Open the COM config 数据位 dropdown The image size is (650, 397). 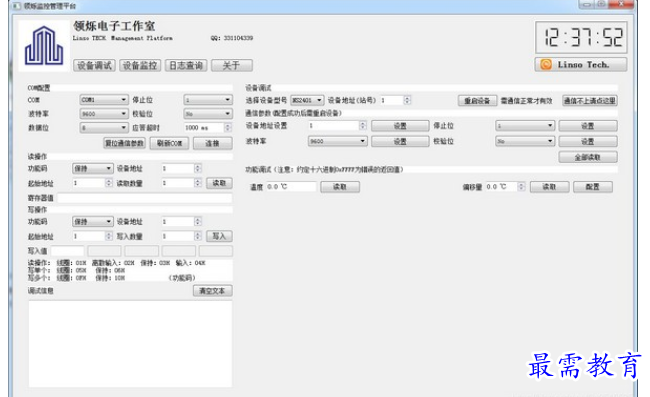(104, 128)
